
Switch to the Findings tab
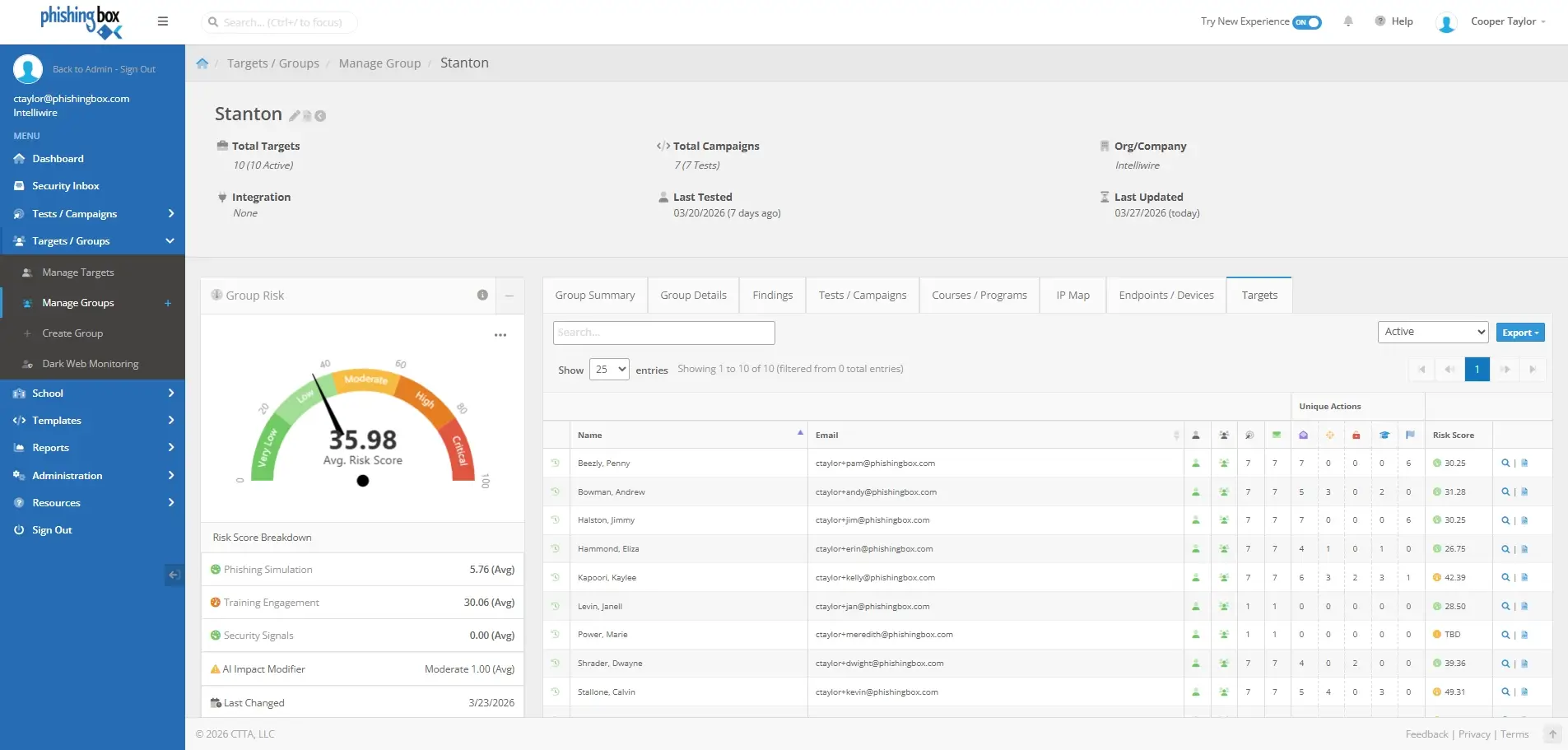pos(772,296)
